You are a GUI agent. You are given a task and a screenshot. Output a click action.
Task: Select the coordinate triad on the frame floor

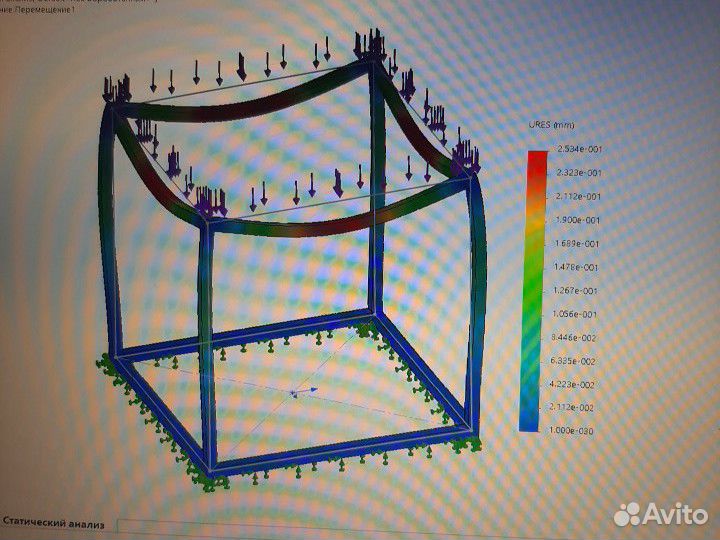302,393
